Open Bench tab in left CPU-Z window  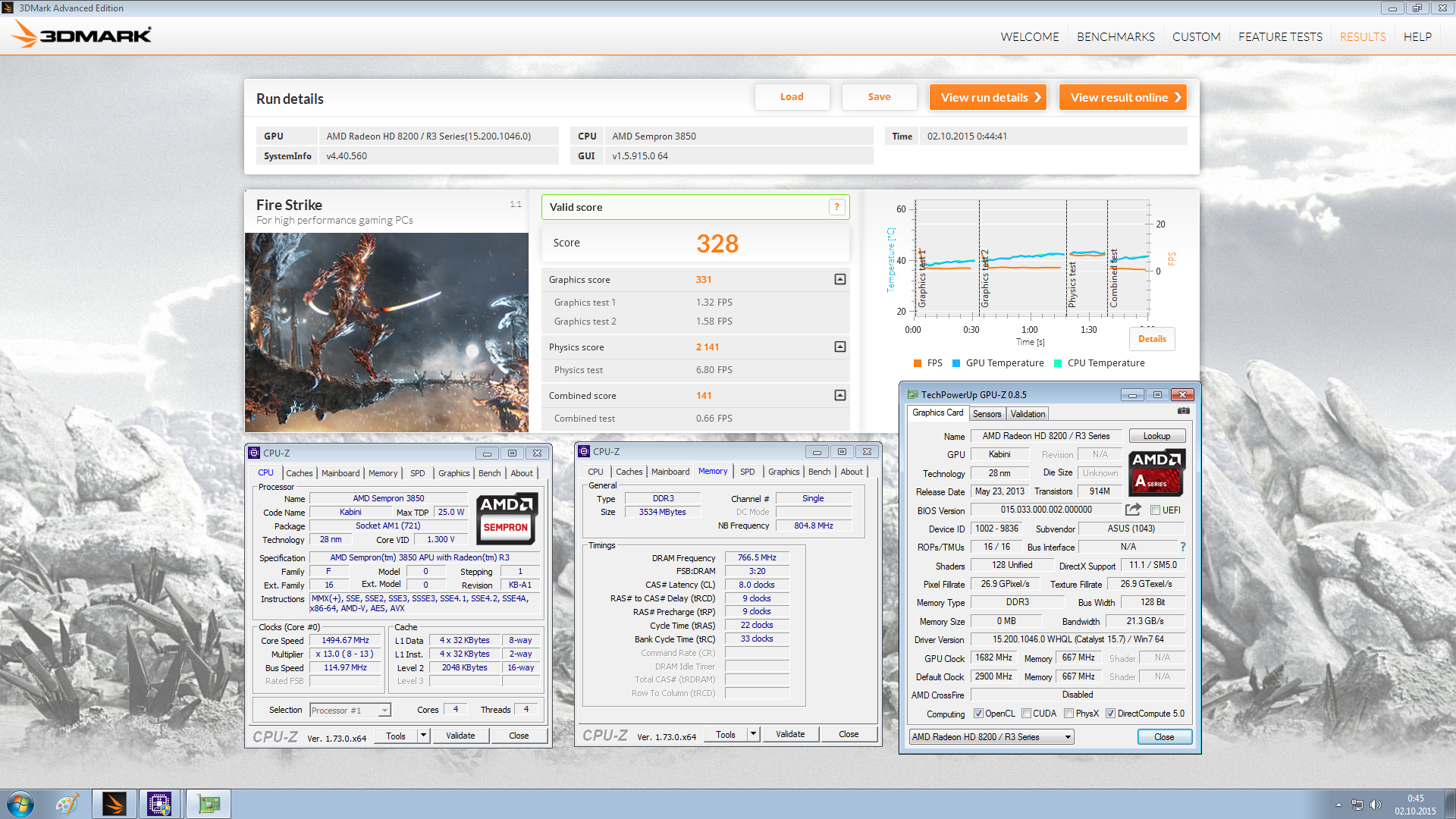point(489,473)
